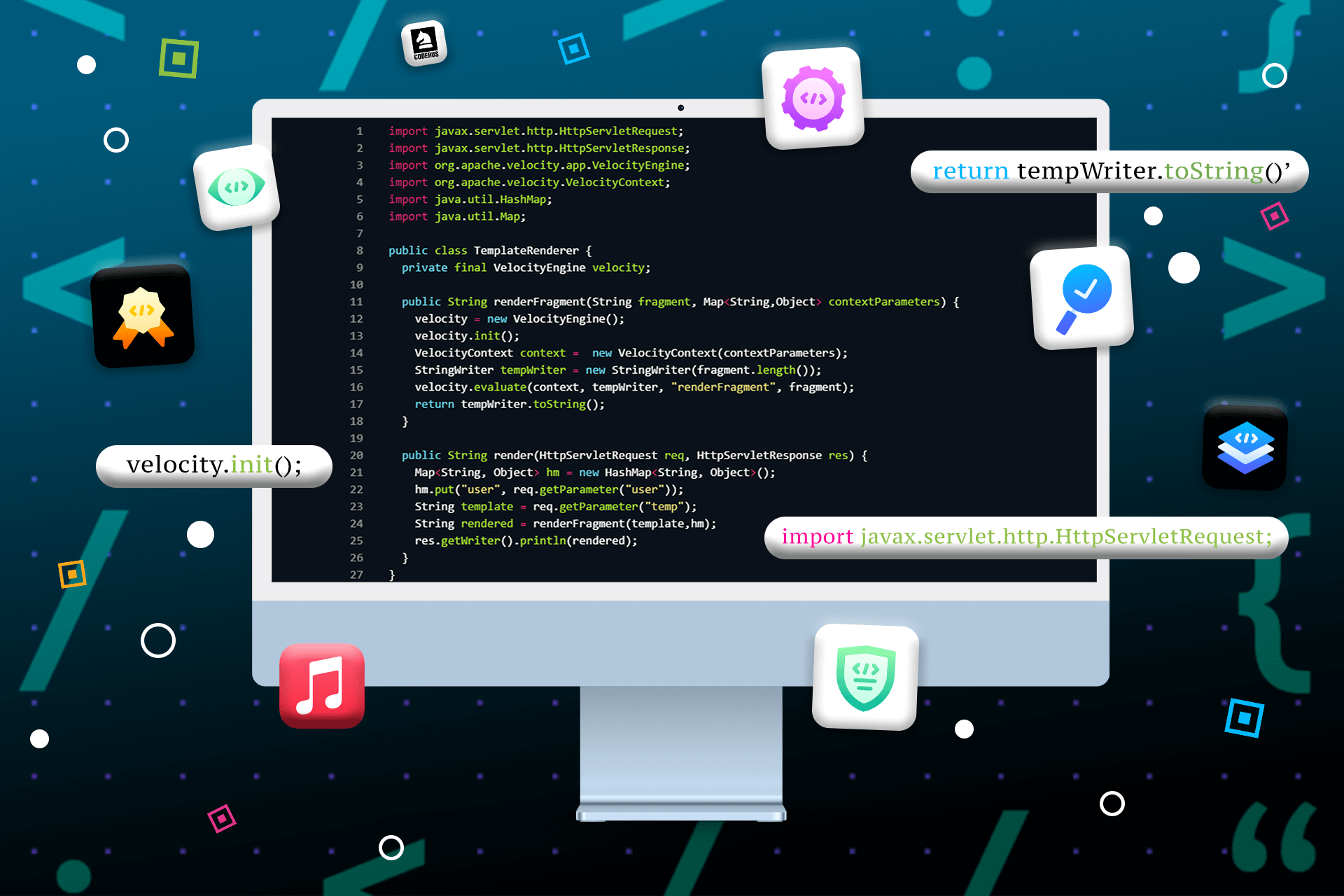This screenshot has height=896, width=1344.
Task: Click the velocity.init(); text bubble
Action: point(213,465)
